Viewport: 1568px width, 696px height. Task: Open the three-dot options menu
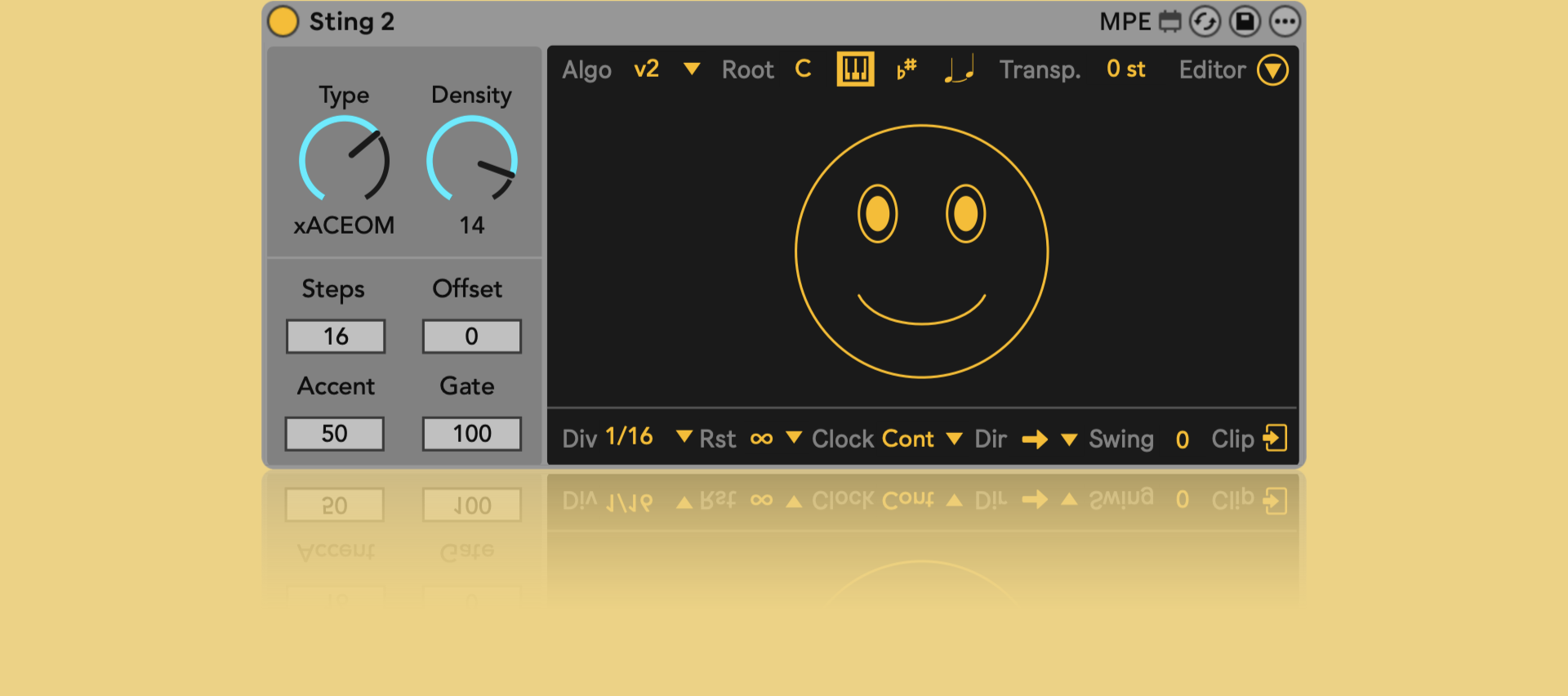click(1285, 22)
